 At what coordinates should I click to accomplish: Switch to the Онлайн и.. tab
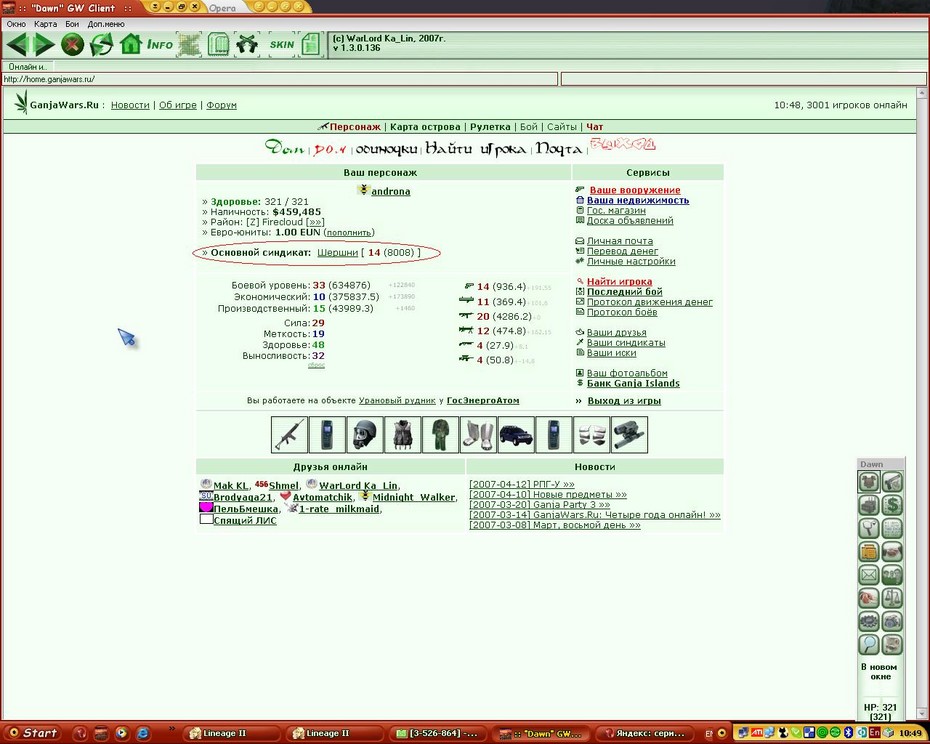27,66
